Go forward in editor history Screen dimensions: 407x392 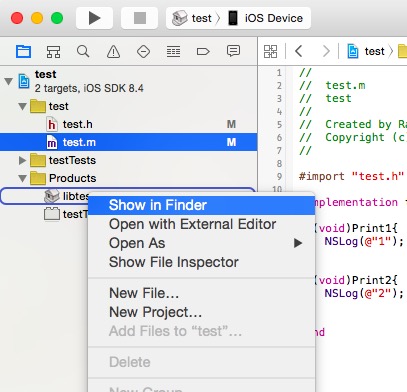point(326,51)
